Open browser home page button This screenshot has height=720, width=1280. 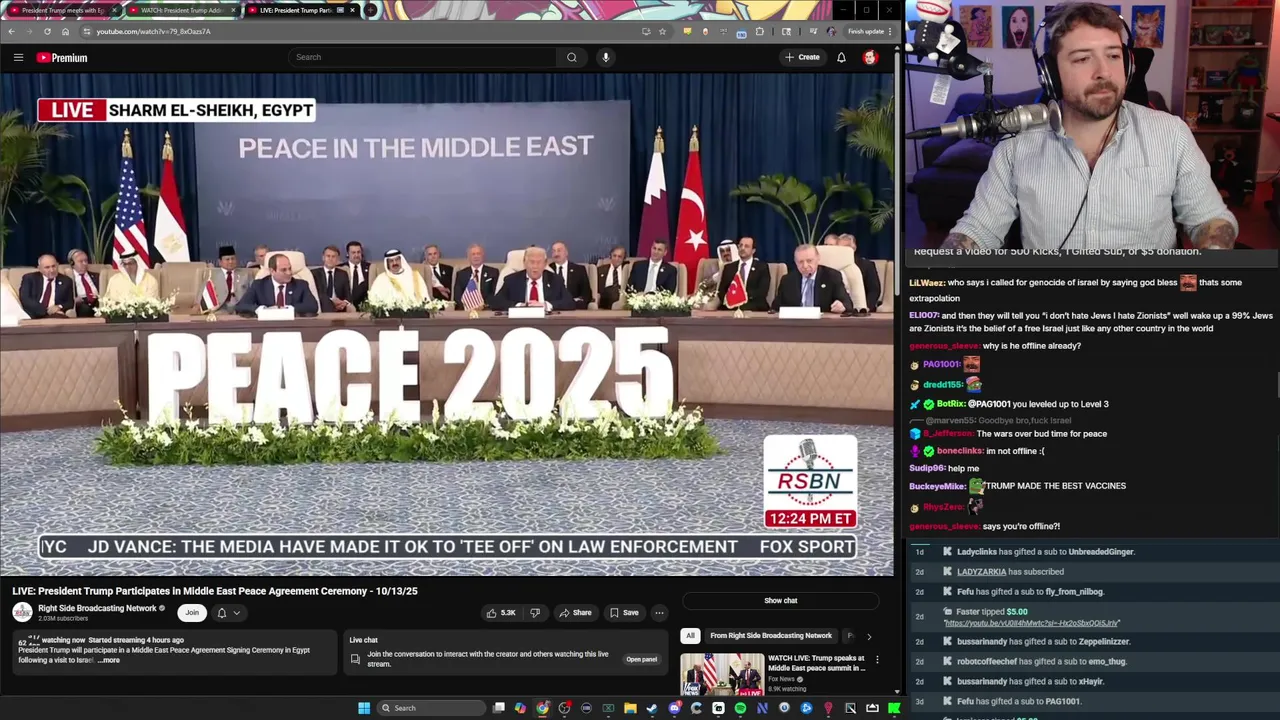65,31
